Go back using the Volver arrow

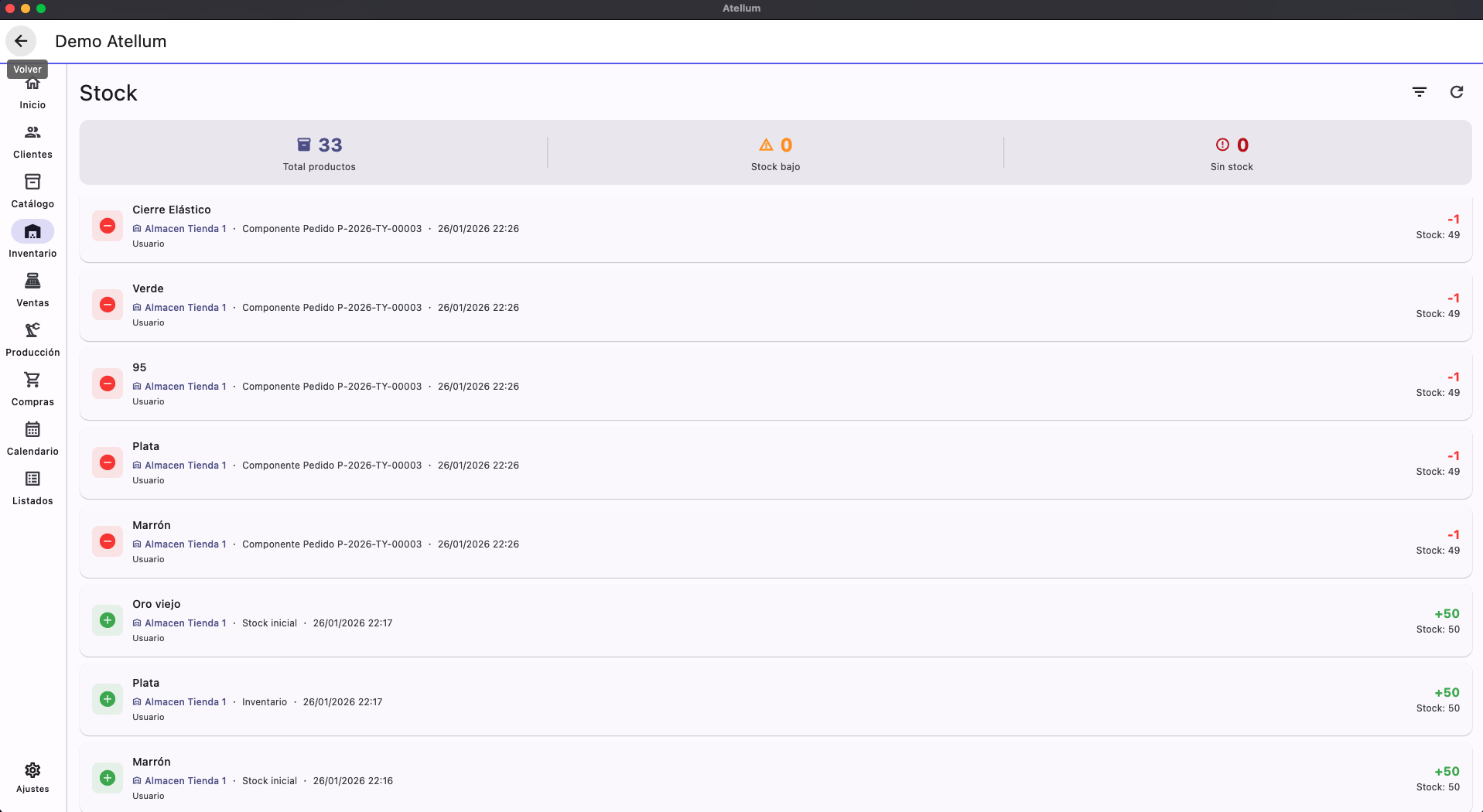coord(21,41)
